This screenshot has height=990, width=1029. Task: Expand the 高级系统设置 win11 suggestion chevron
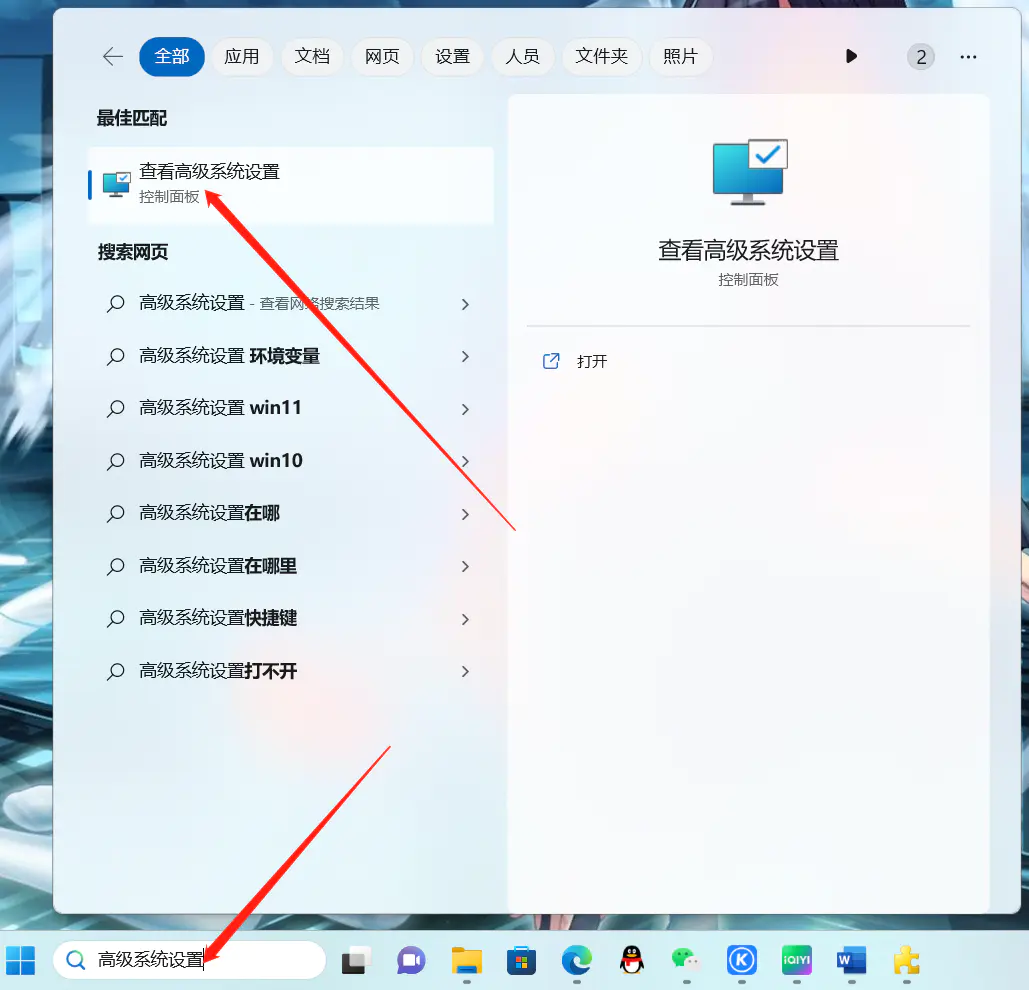465,409
